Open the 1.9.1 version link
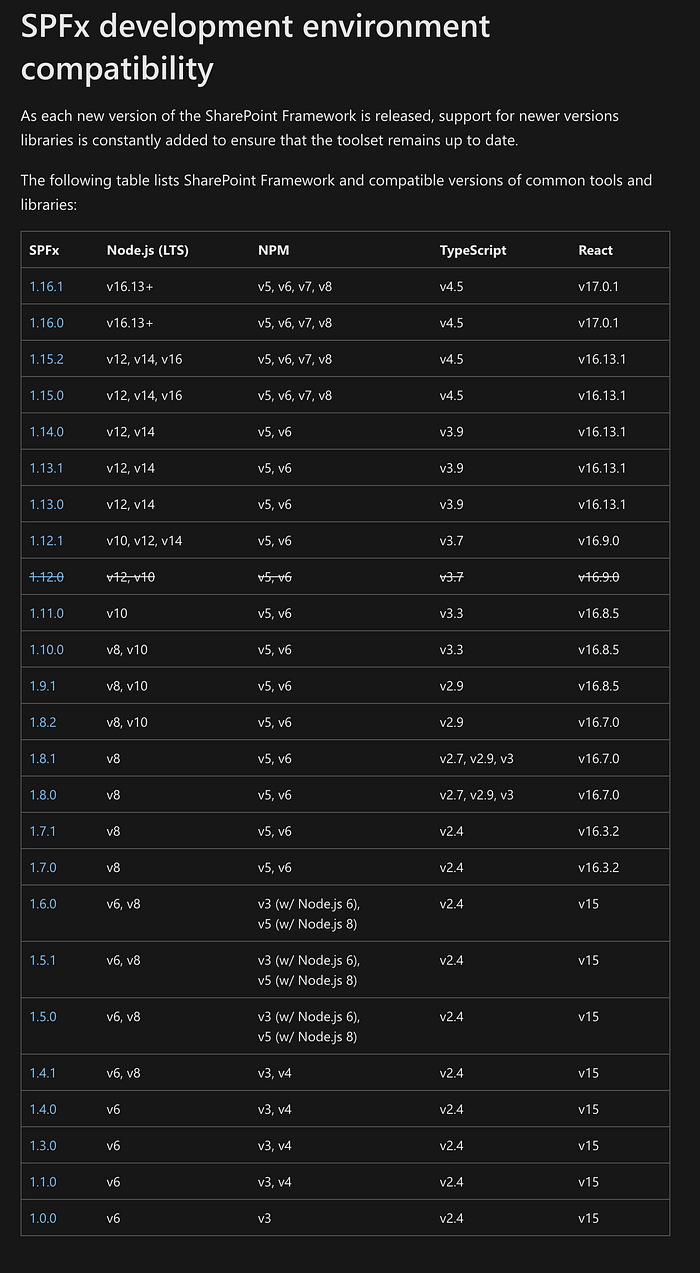700x1273 pixels. 43,686
